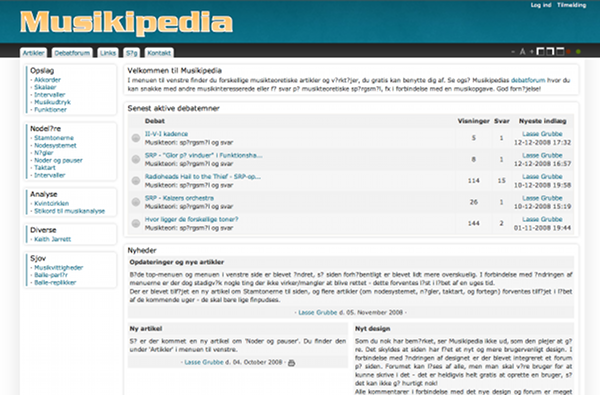The image size is (600, 395).
Task: Click the Opdateringer og nye artikler heading
Action: click(x=177, y=262)
